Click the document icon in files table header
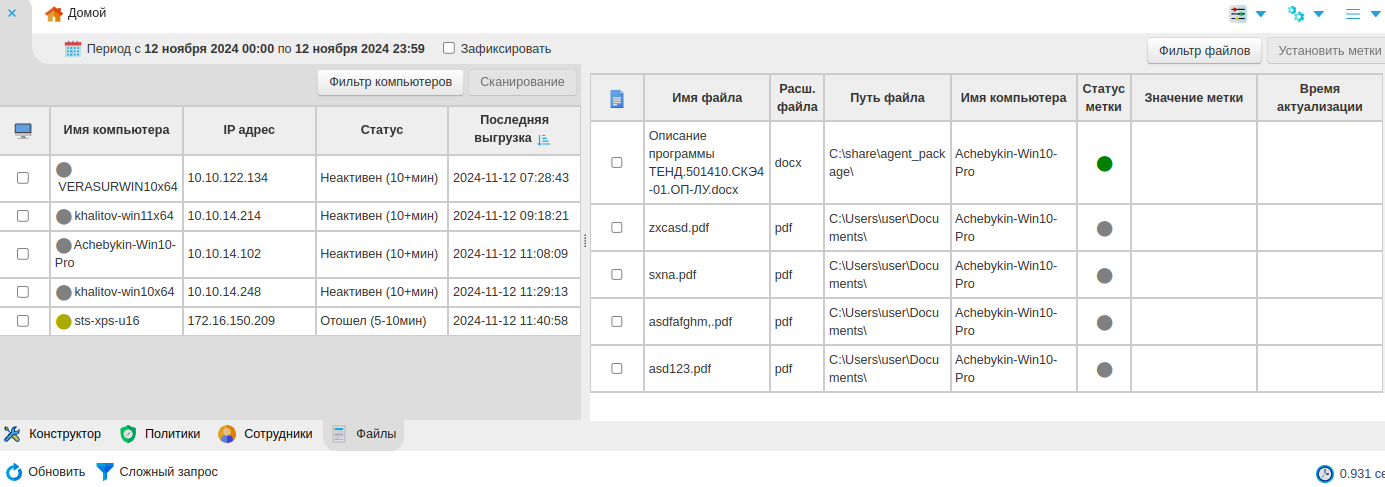This screenshot has width=1385, height=487. pos(617,98)
